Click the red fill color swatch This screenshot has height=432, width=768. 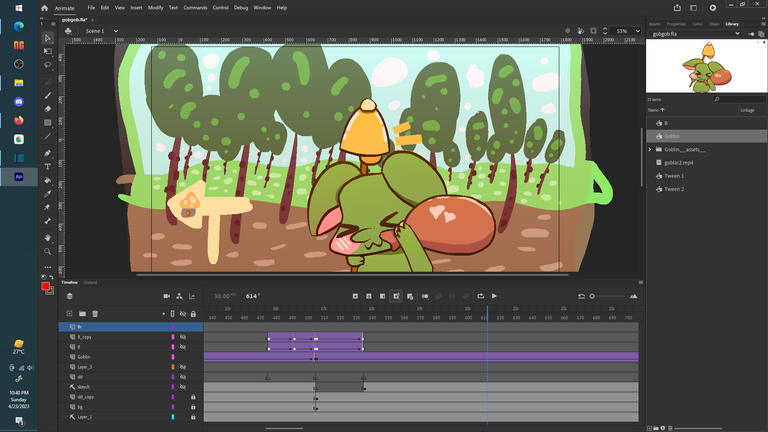point(46,286)
